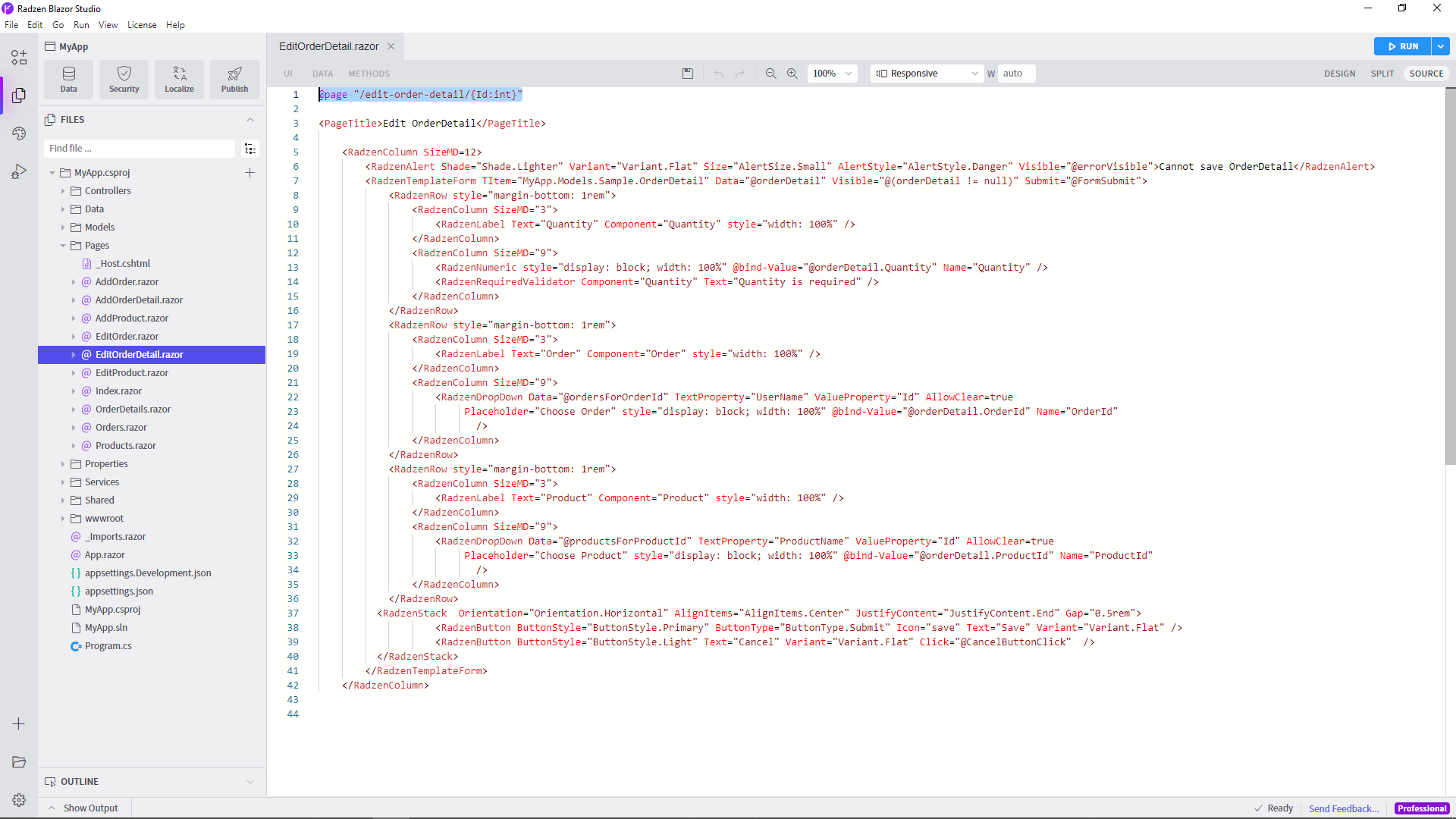Viewport: 1456px width, 819px height.
Task: Open the Go menu
Action: coord(58,25)
